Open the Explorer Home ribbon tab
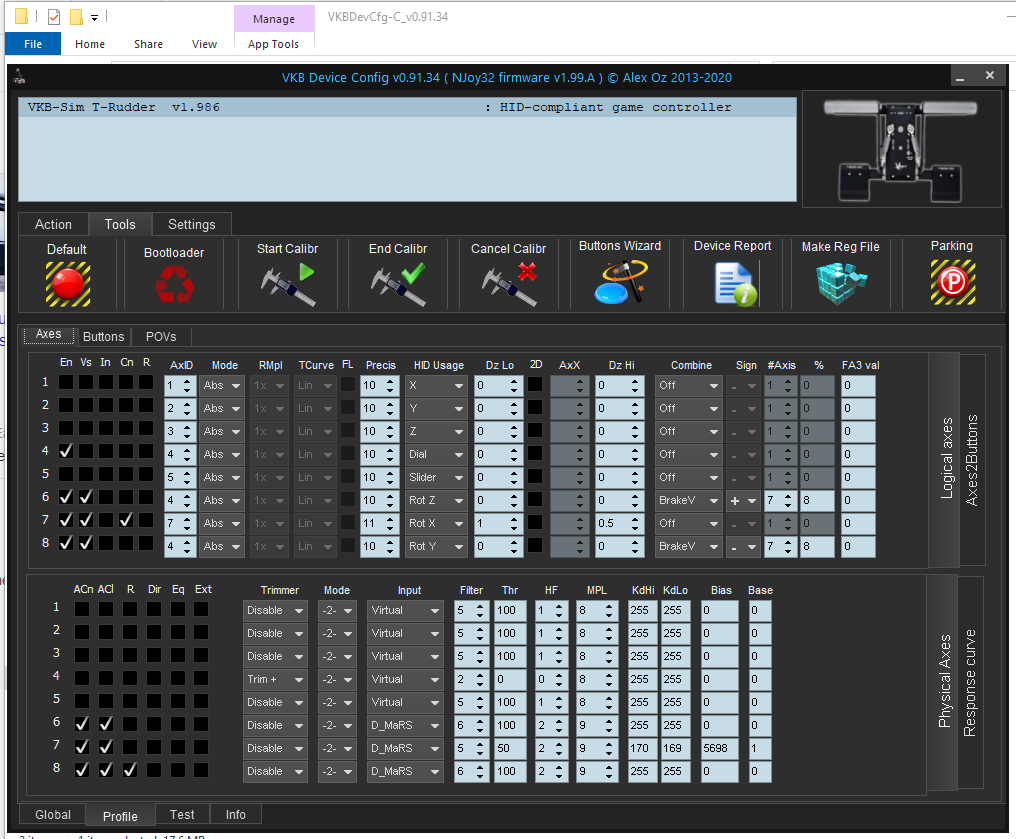The image size is (1016, 839). pos(89,44)
